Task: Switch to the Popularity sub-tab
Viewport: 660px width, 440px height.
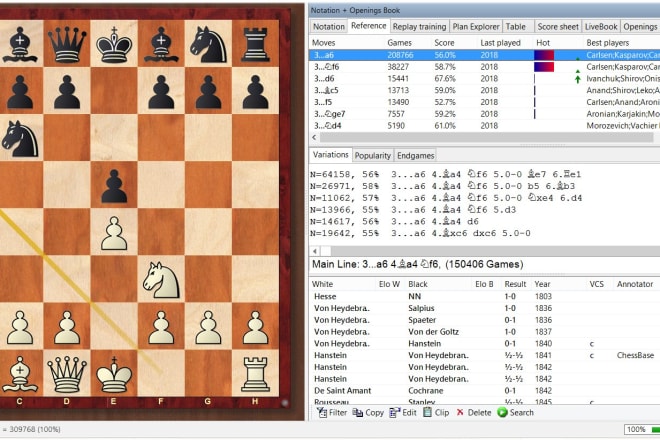Action: pos(373,155)
